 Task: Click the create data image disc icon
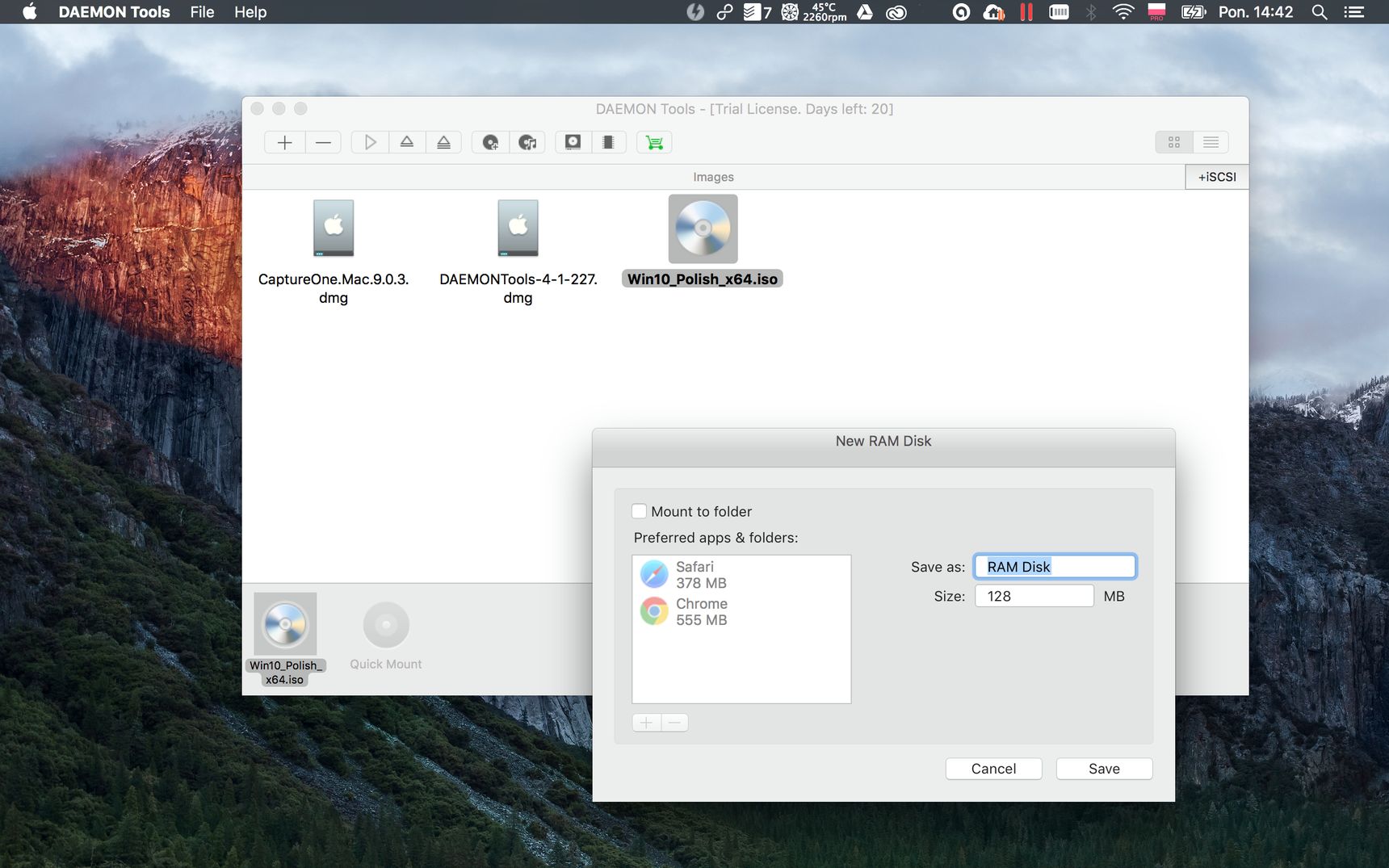coord(490,142)
